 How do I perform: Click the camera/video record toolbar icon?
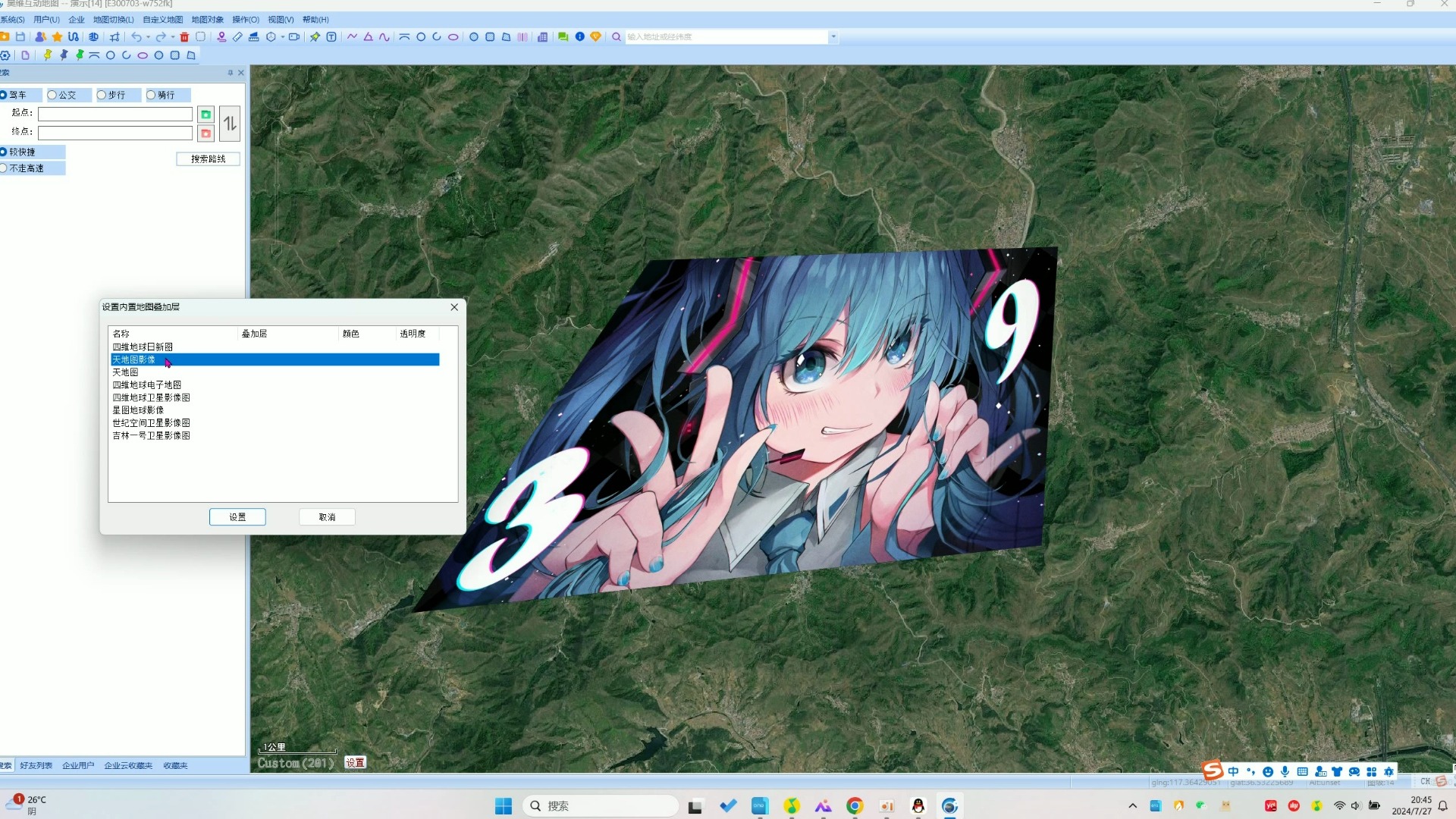(x=294, y=36)
